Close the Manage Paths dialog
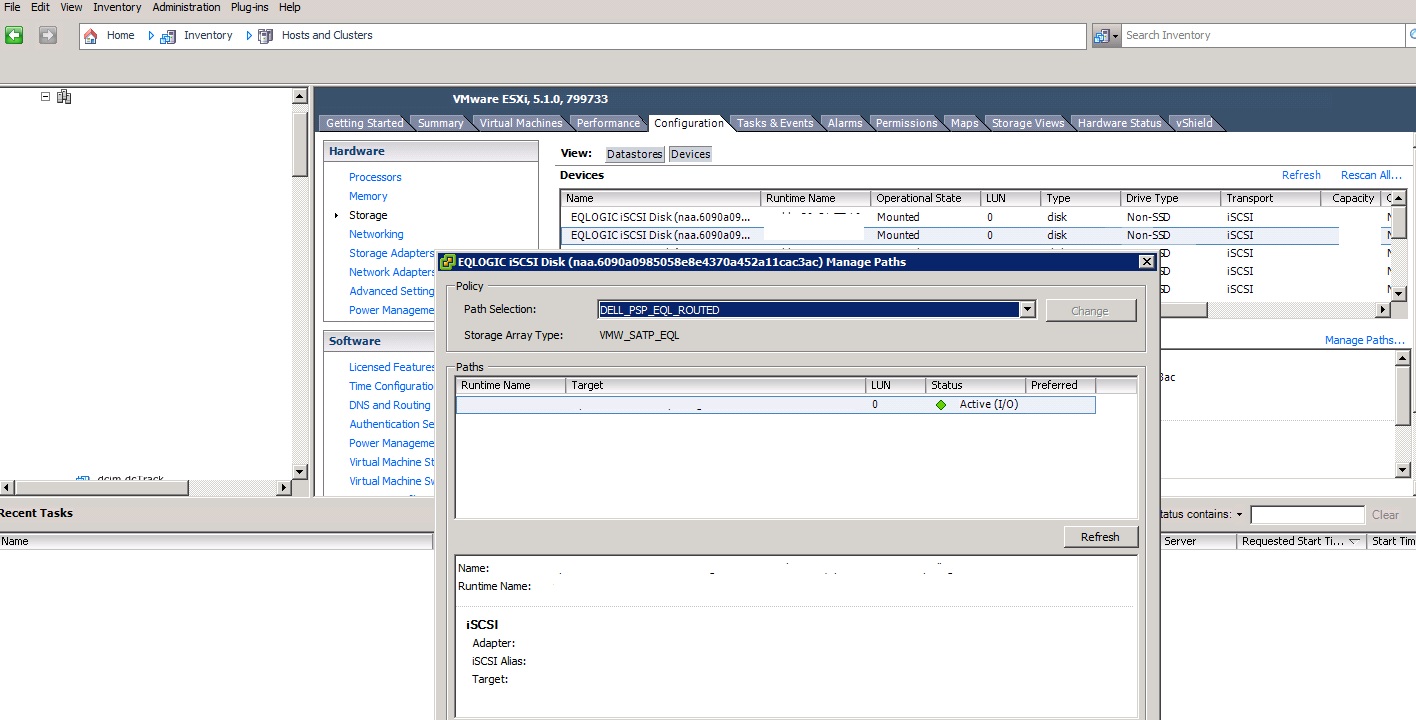 tap(1147, 262)
